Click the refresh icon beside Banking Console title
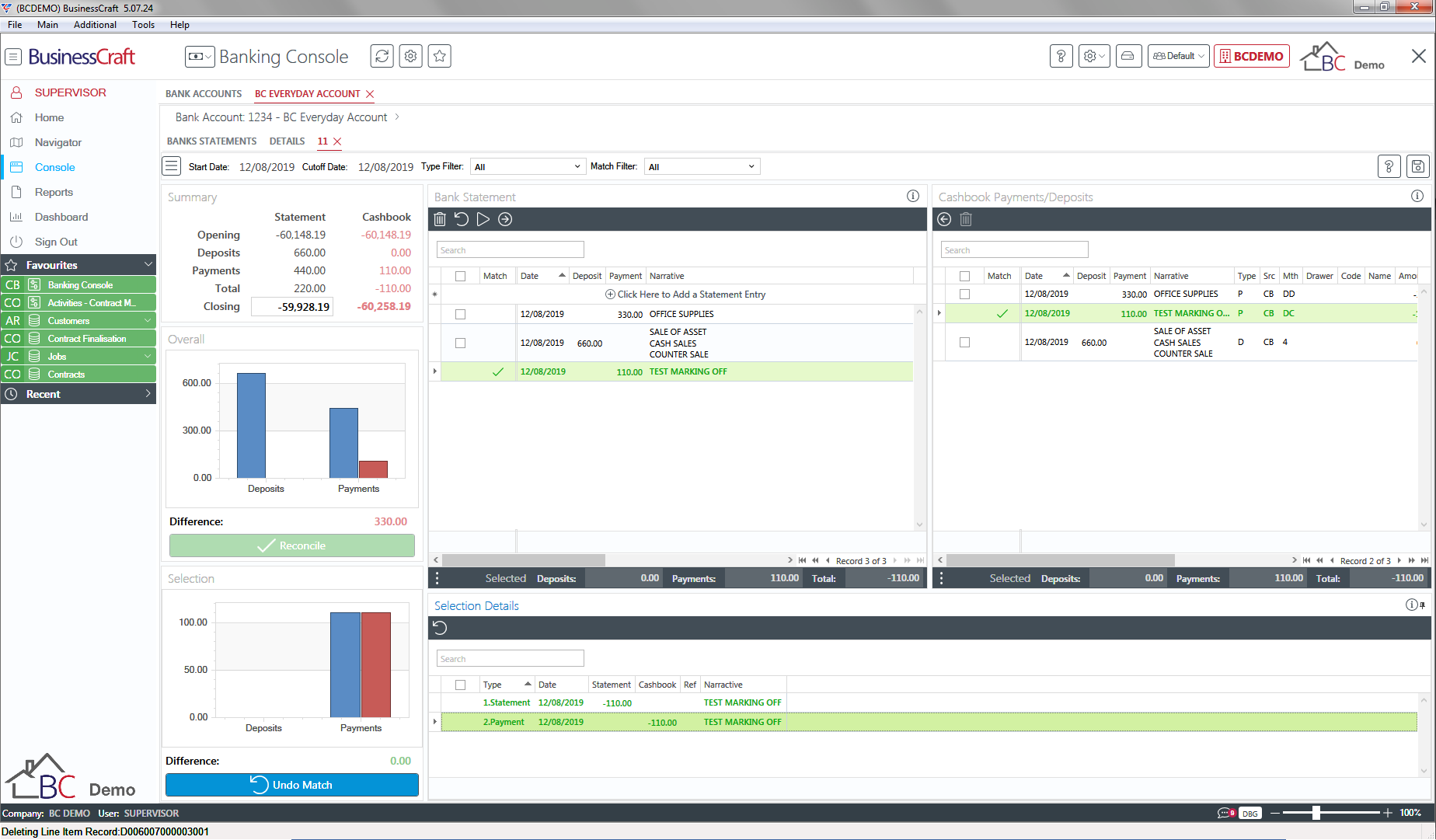1436x840 pixels. (x=382, y=56)
